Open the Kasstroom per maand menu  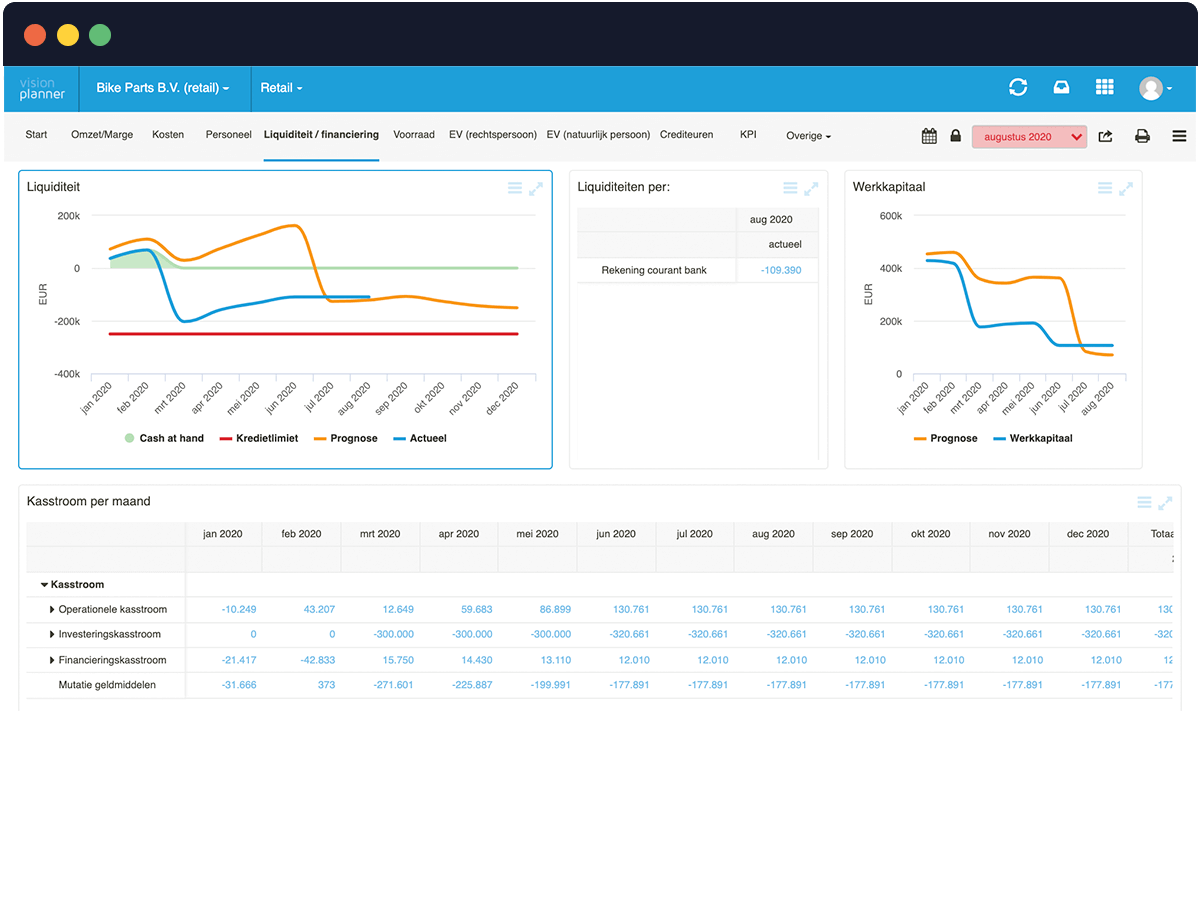point(1144,503)
